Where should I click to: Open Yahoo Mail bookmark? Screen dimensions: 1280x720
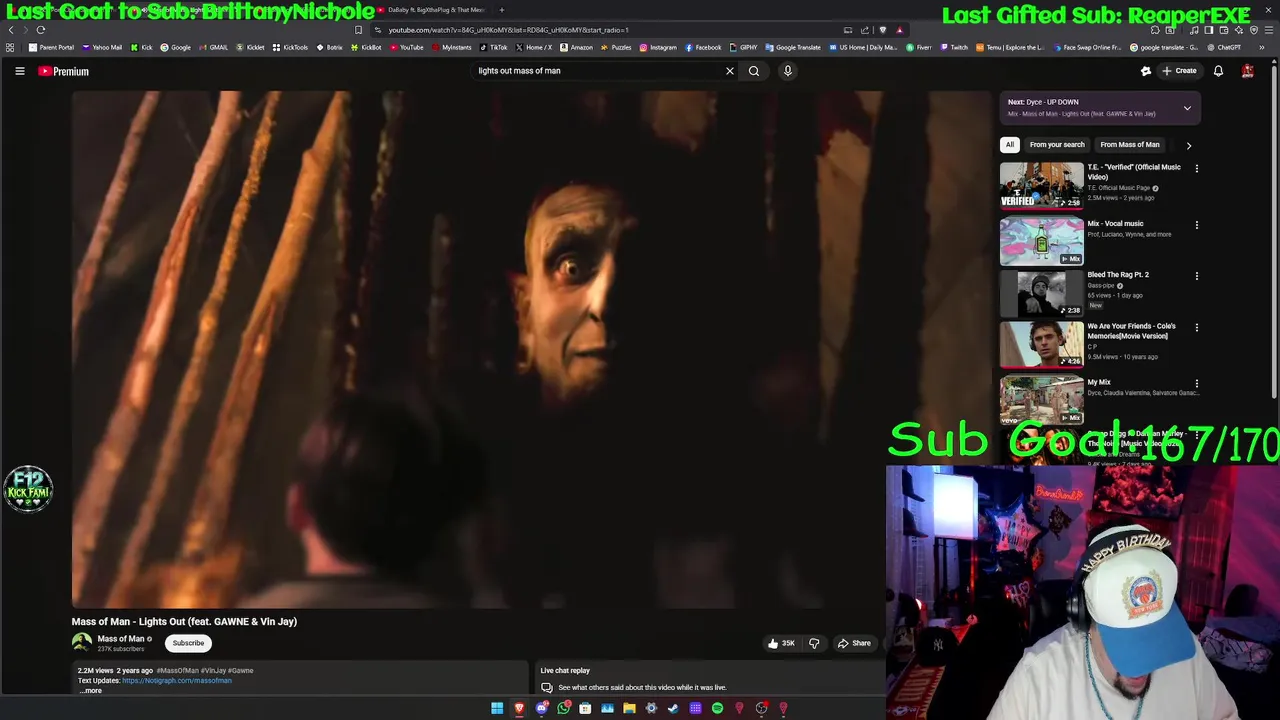[x=102, y=47]
